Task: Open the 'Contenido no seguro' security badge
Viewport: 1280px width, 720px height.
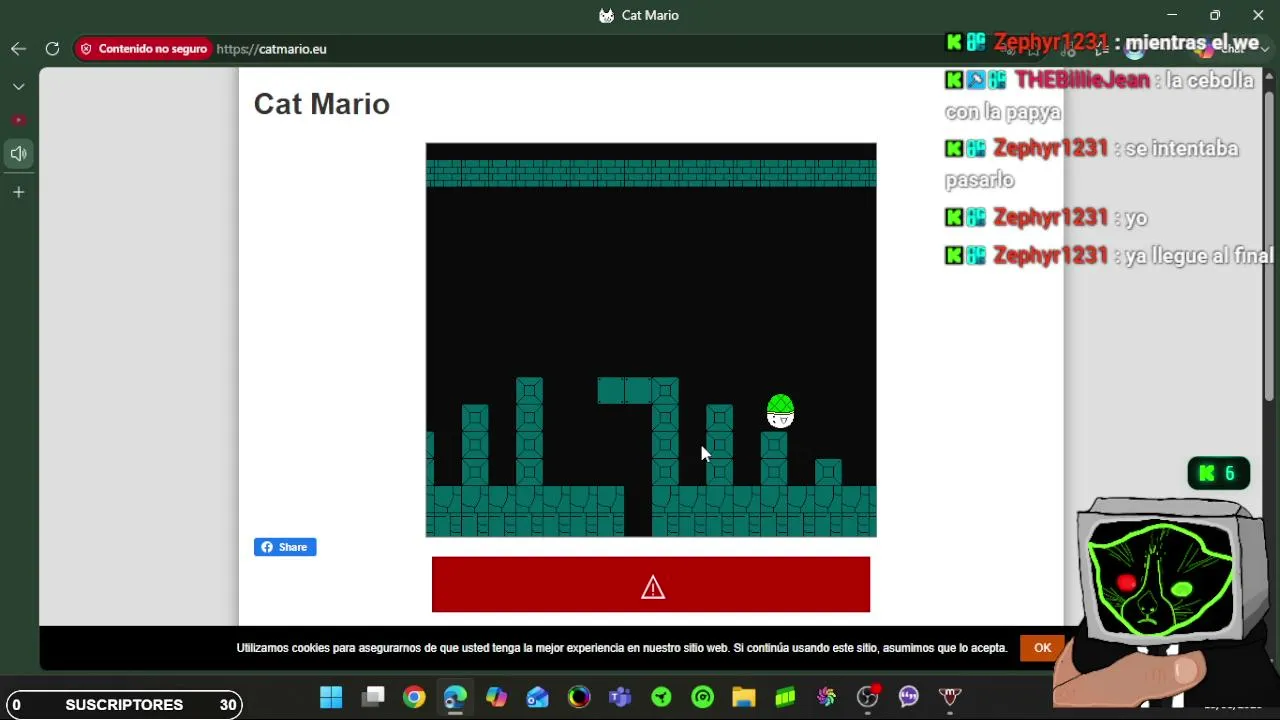Action: coord(144,48)
